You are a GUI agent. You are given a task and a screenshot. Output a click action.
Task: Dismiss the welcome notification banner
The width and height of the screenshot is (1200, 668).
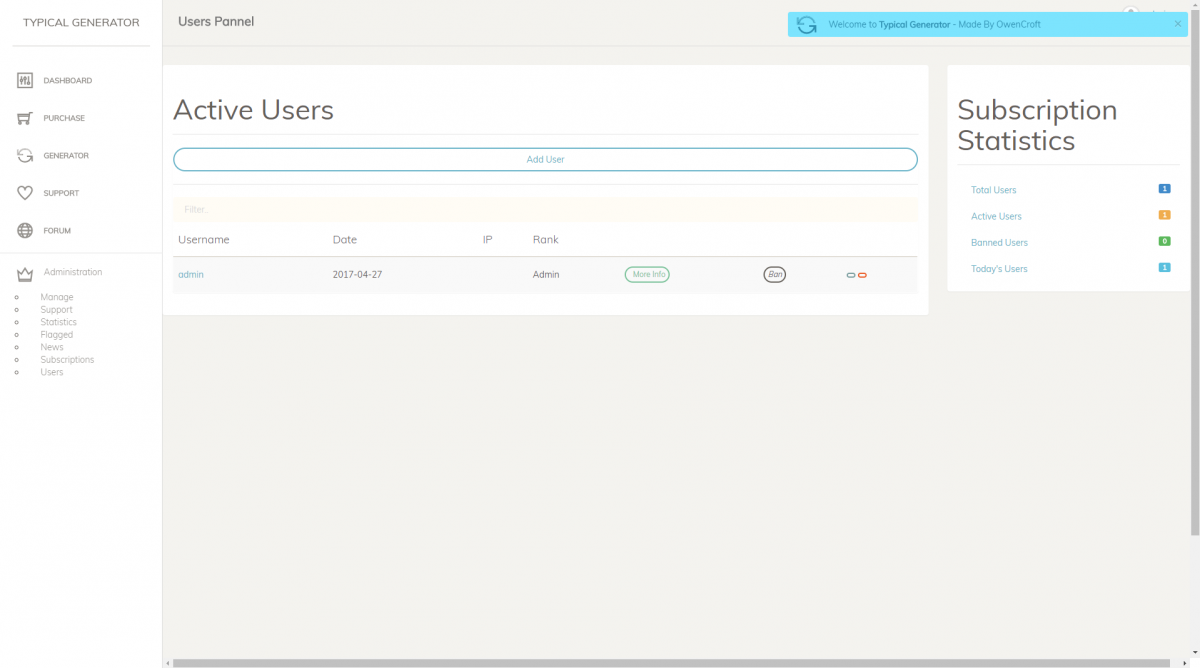pyautogui.click(x=1177, y=24)
